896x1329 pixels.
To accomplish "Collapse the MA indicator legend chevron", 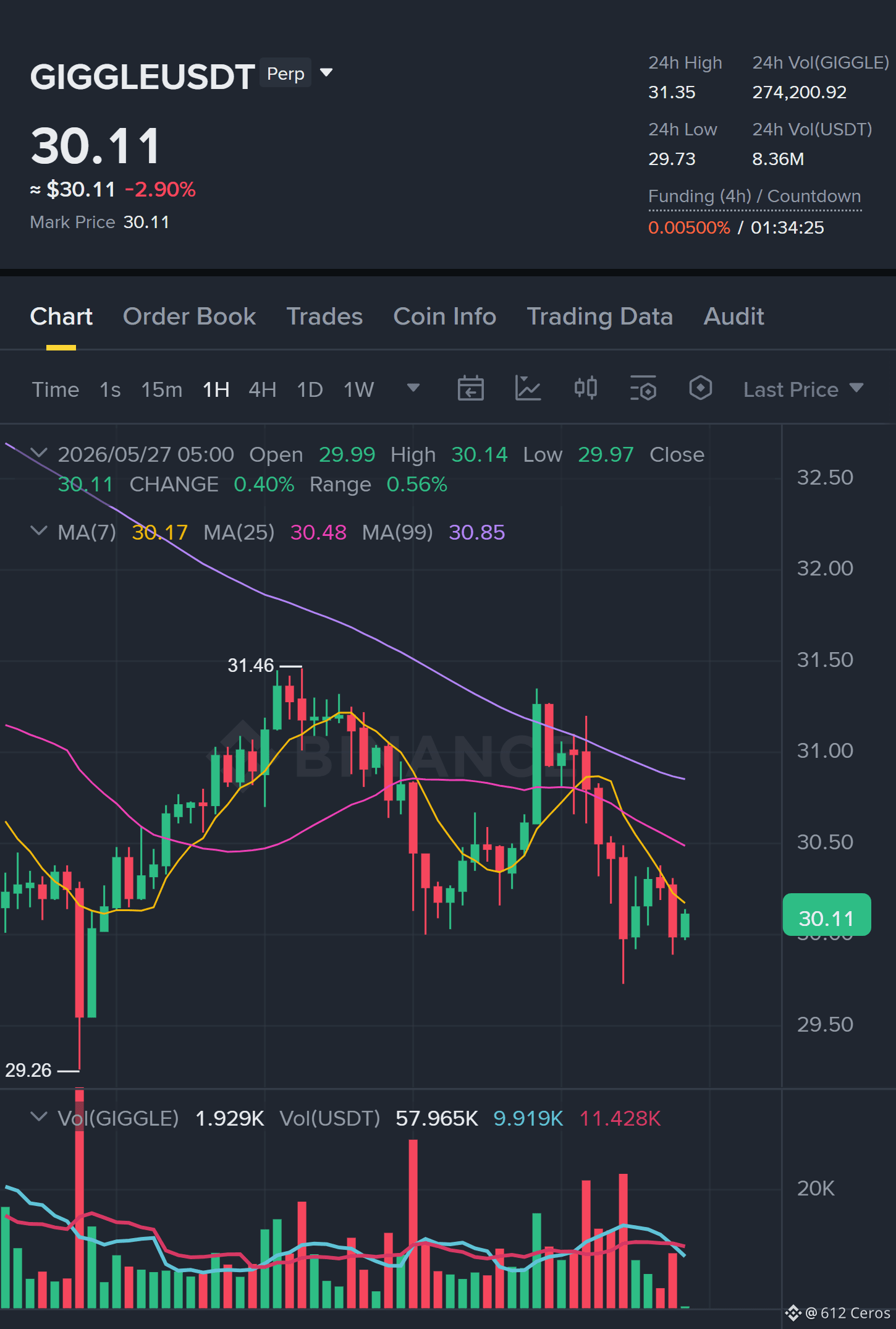I will [39, 531].
